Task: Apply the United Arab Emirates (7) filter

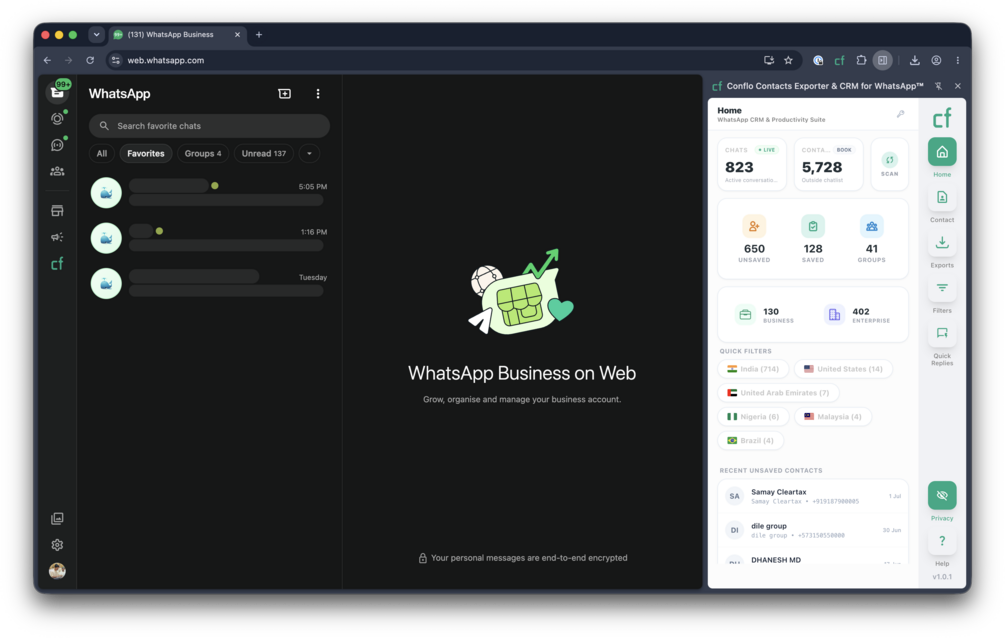Action: point(778,392)
